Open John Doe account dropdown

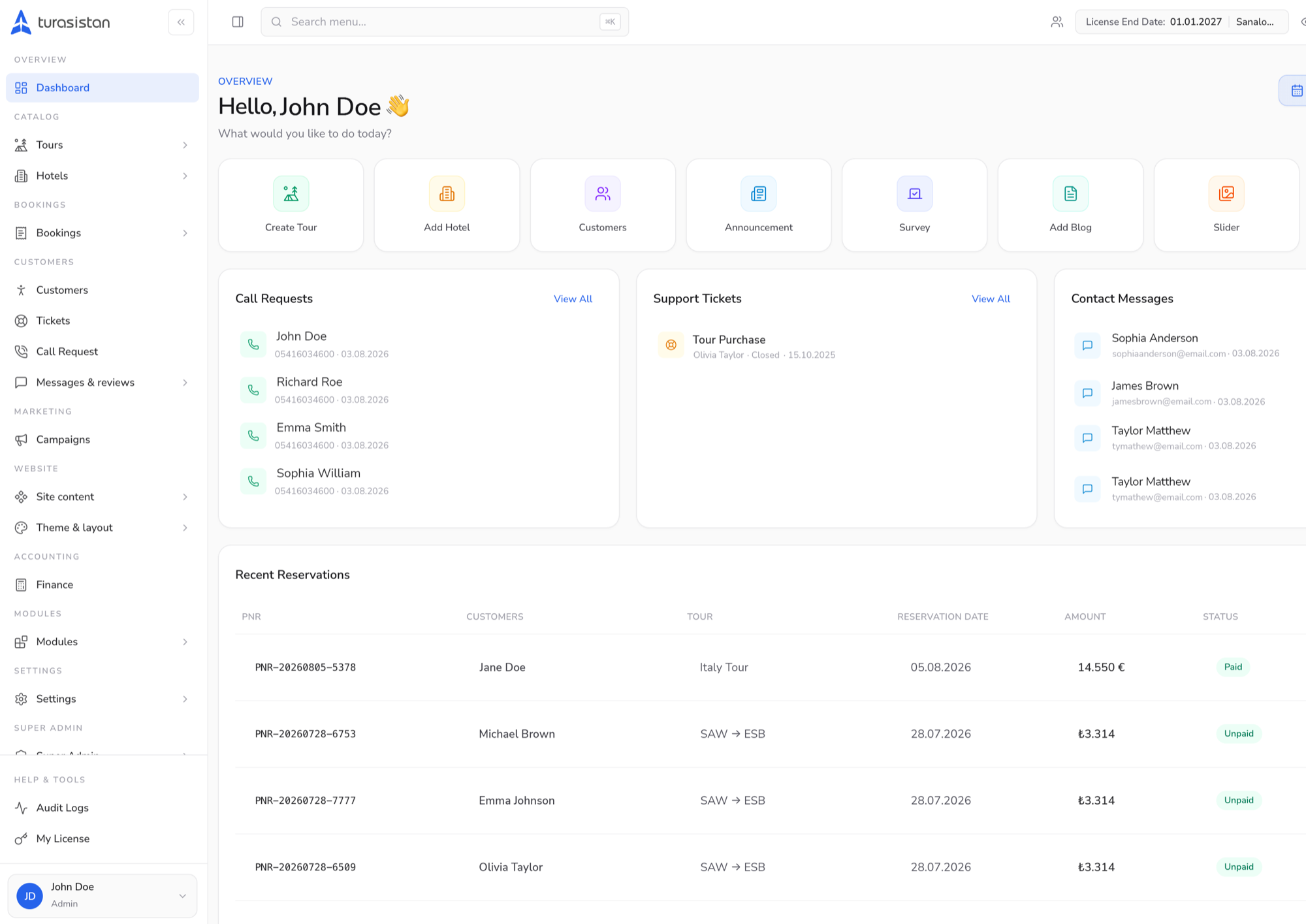103,895
